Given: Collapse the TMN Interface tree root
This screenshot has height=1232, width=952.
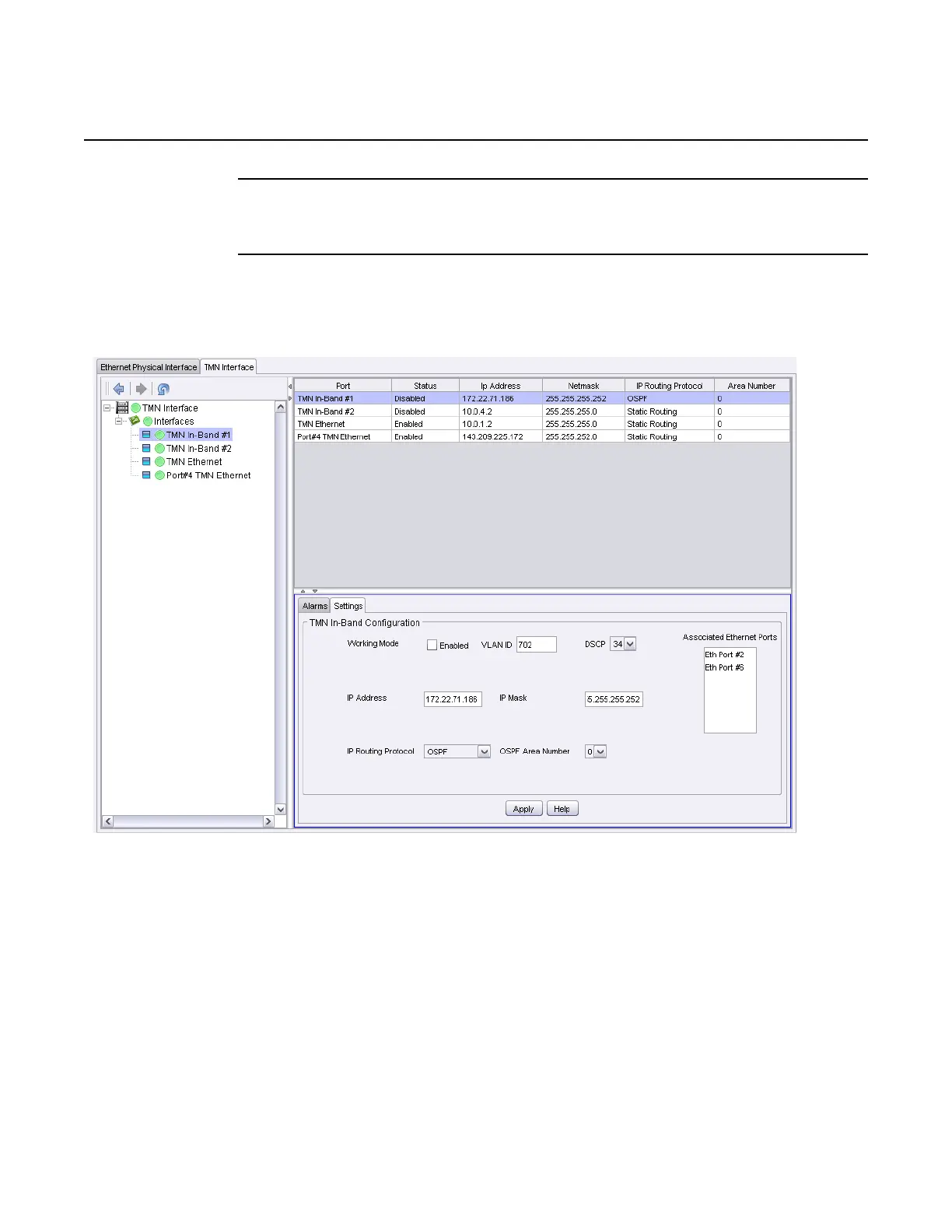Looking at the screenshot, I should [107, 408].
